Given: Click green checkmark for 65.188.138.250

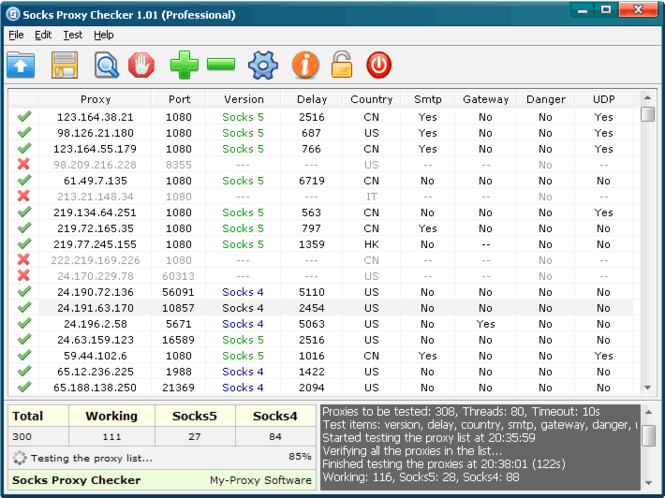Looking at the screenshot, I should click(x=24, y=387).
